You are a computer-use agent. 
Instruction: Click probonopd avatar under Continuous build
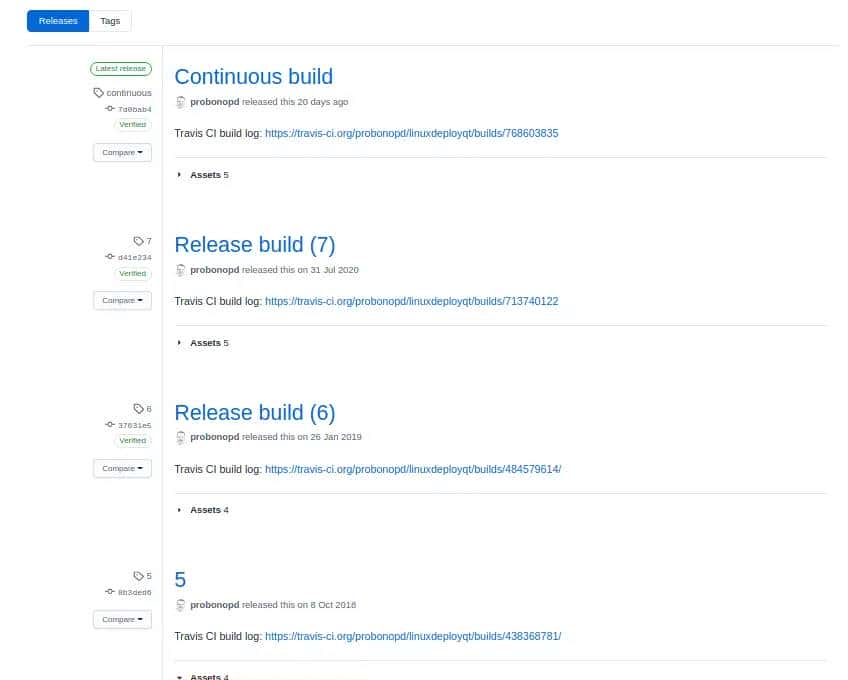[181, 102]
